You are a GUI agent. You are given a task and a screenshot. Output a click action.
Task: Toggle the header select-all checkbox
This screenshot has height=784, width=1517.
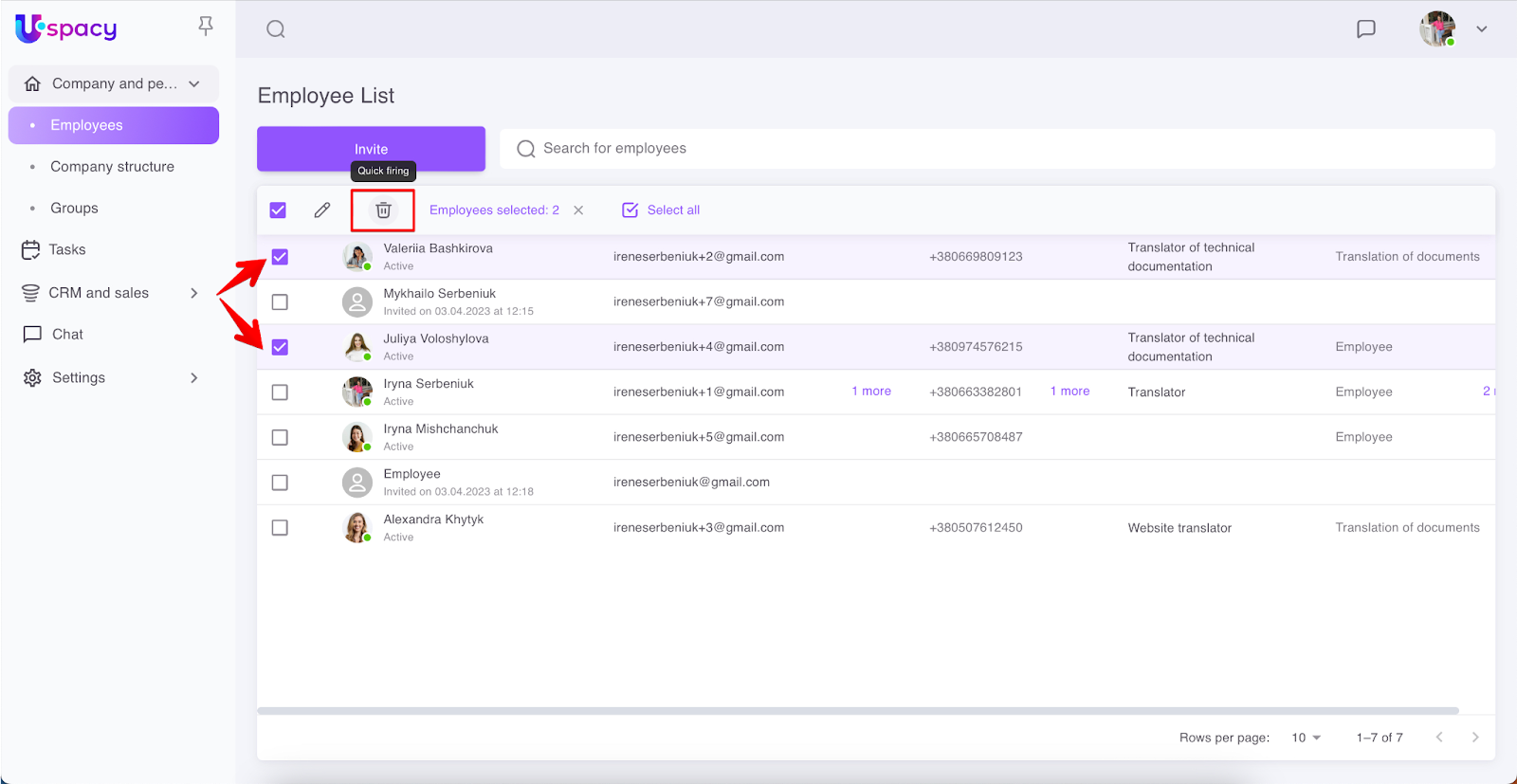coord(278,210)
